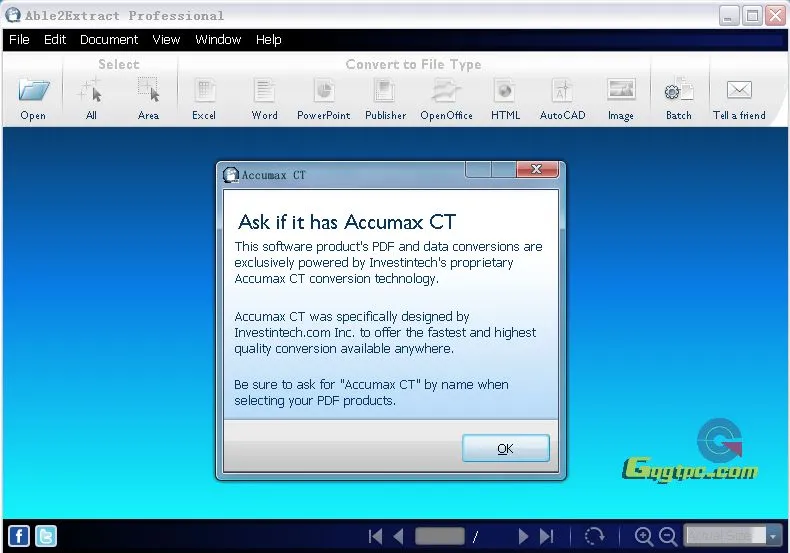Click the page number input field

coord(439,536)
